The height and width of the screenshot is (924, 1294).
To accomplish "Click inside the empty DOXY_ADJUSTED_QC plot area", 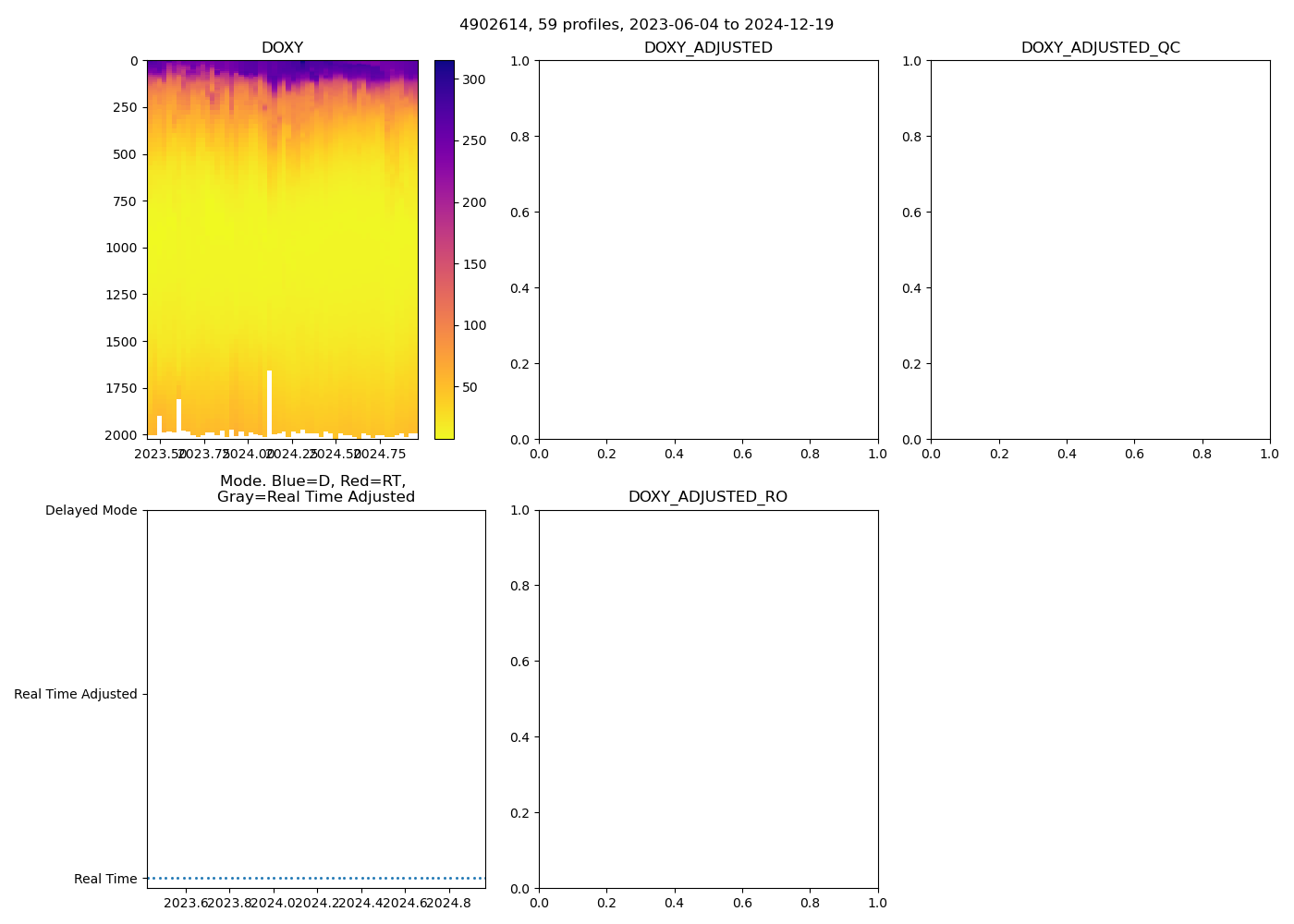I will tap(1100, 249).
